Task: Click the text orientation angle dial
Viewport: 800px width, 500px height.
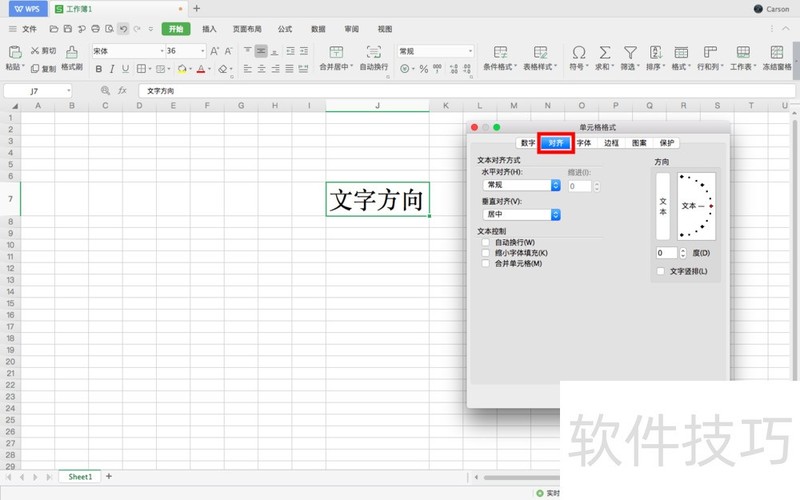Action: [x=696, y=206]
